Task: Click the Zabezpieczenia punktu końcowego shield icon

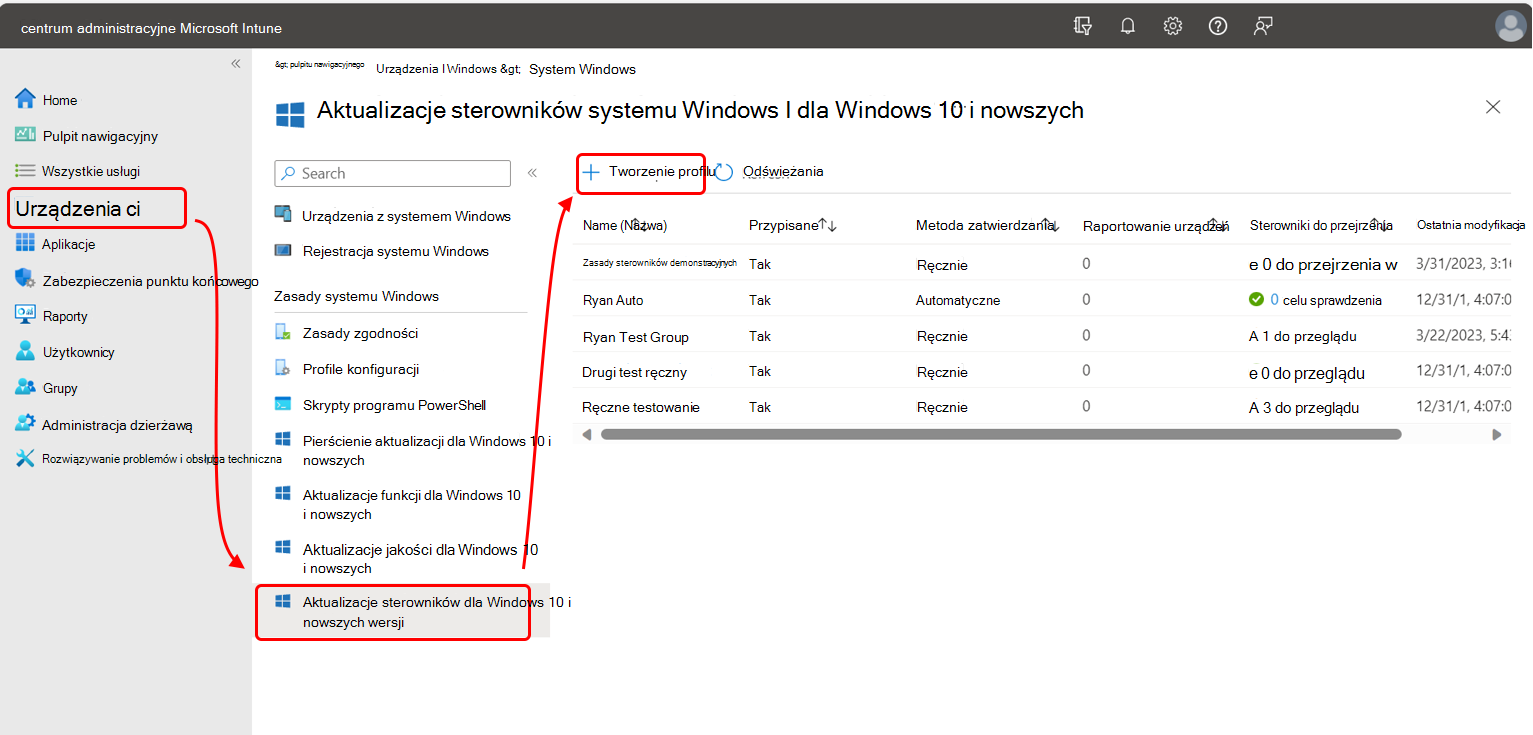Action: pyautogui.click(x=25, y=281)
